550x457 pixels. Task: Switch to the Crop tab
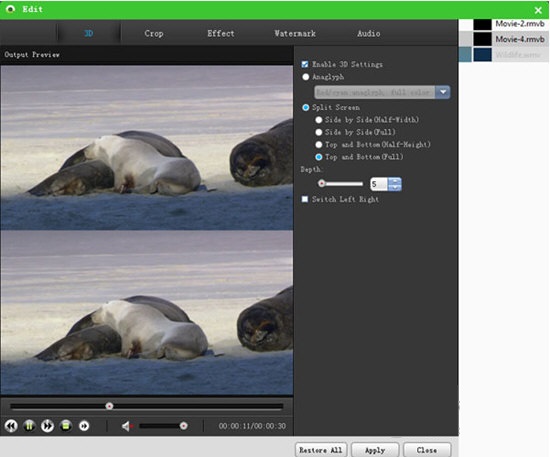click(154, 34)
